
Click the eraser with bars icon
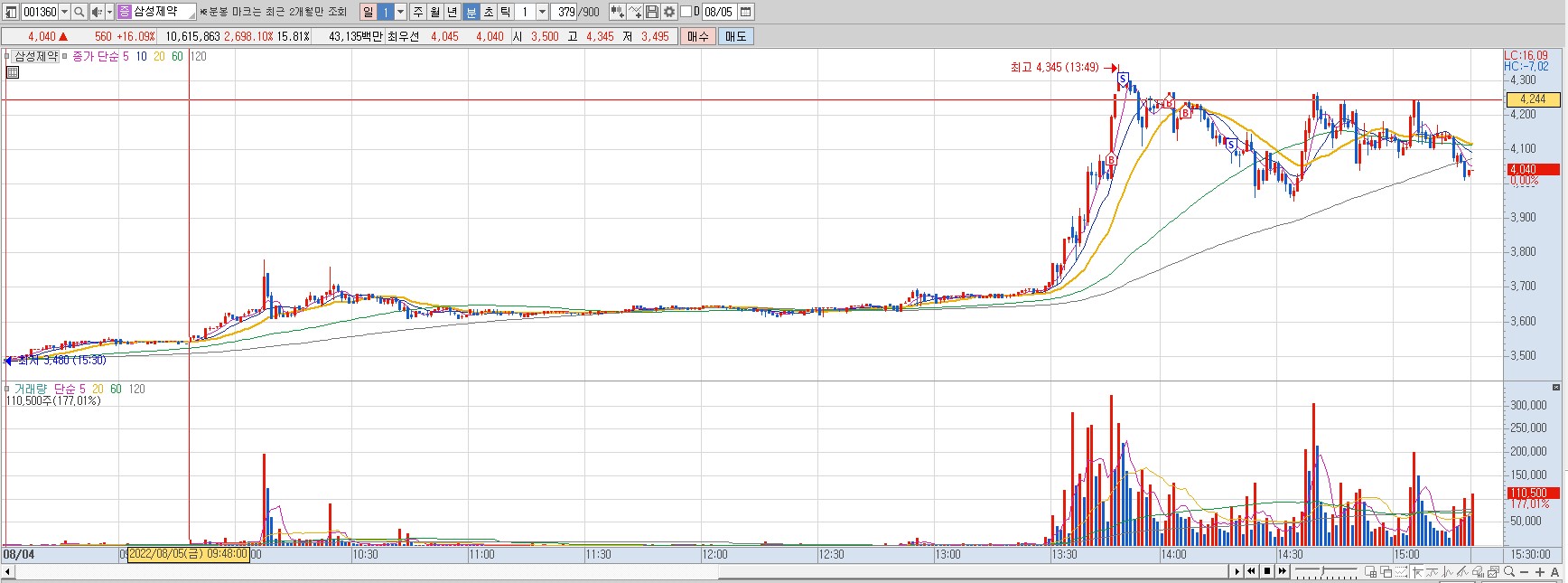[x=1479, y=571]
